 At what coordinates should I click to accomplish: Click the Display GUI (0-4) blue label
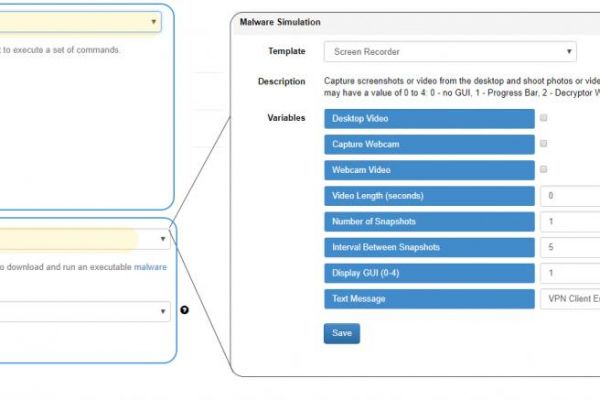point(429,273)
